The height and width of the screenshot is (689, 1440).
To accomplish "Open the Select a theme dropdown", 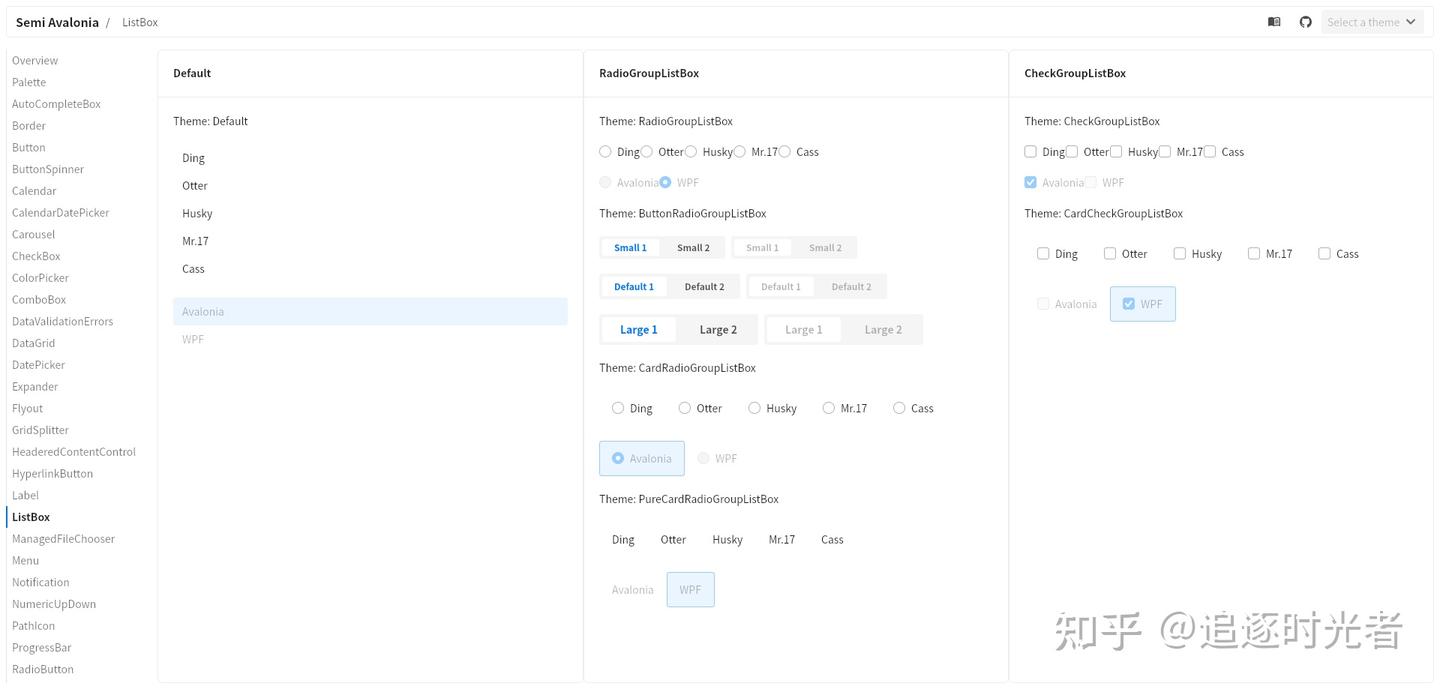I will (1371, 22).
